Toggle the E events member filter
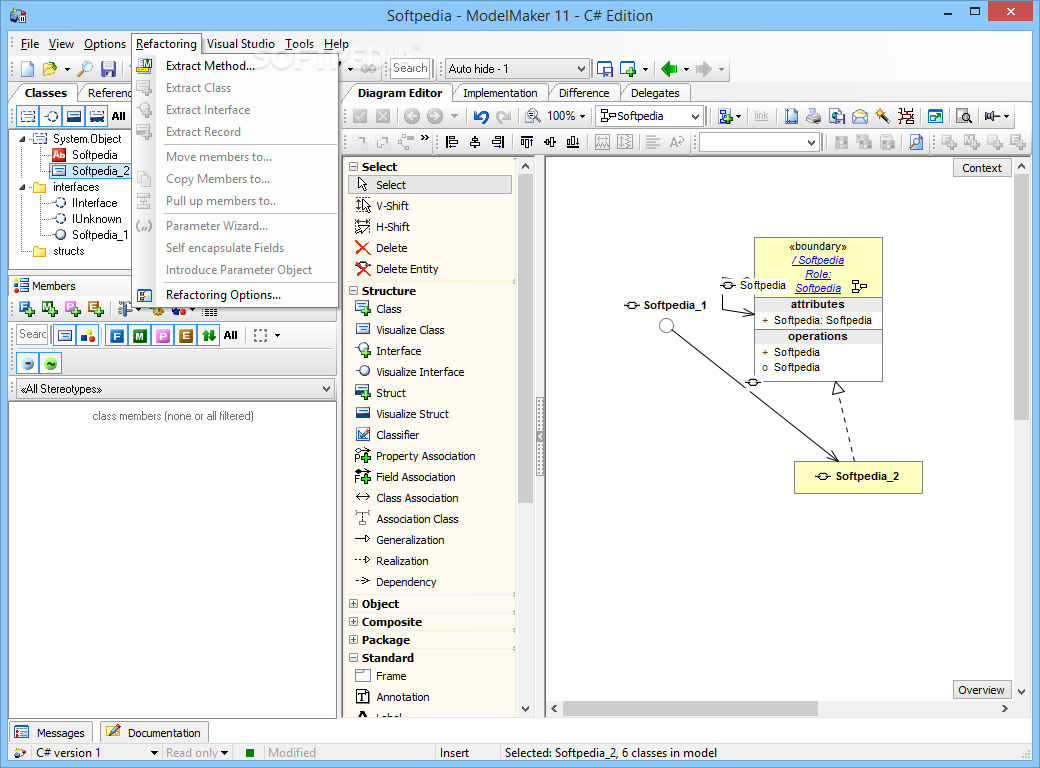The image size is (1040, 768). (186, 336)
